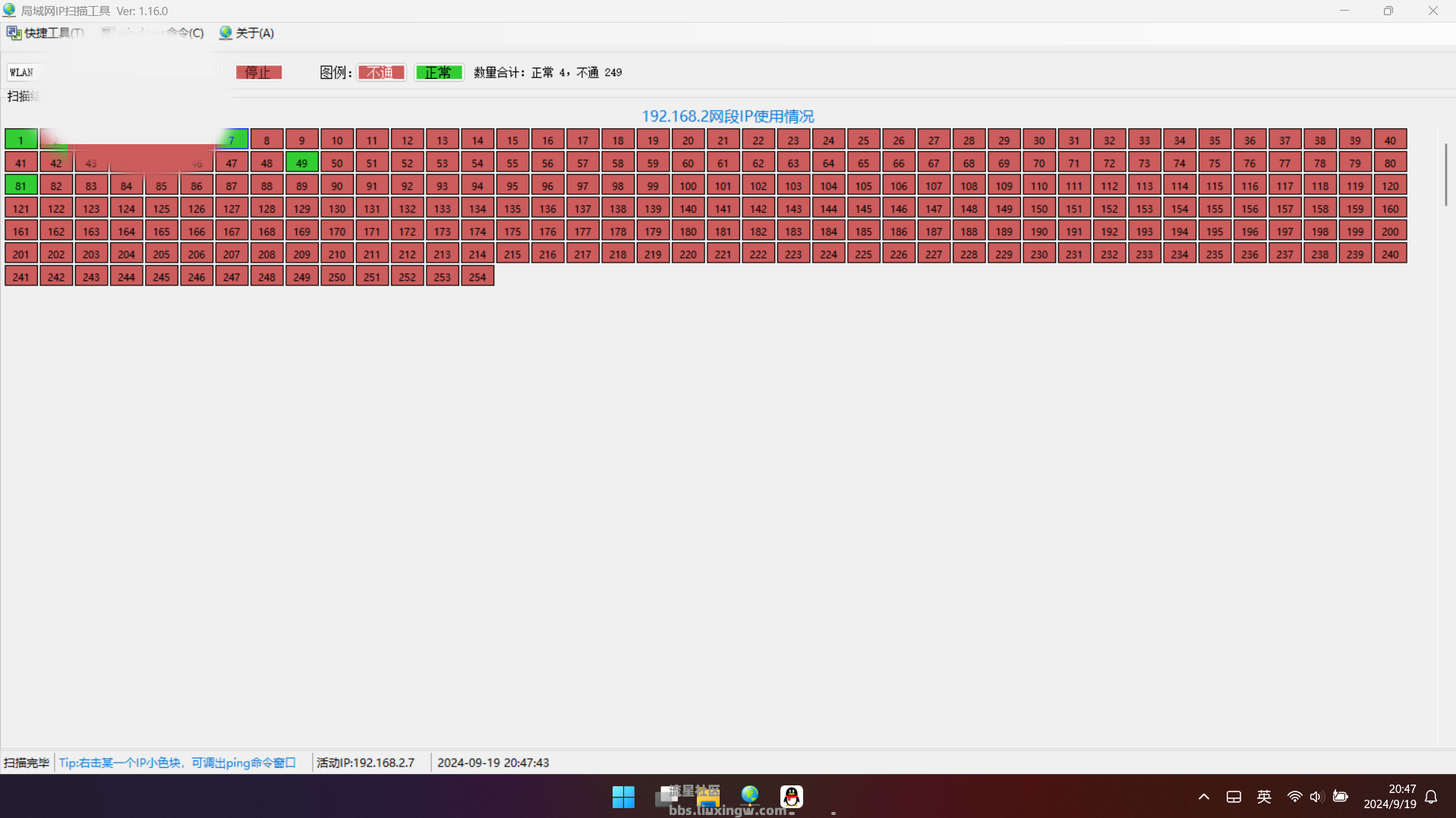Click green IP block 1

[x=21, y=140]
